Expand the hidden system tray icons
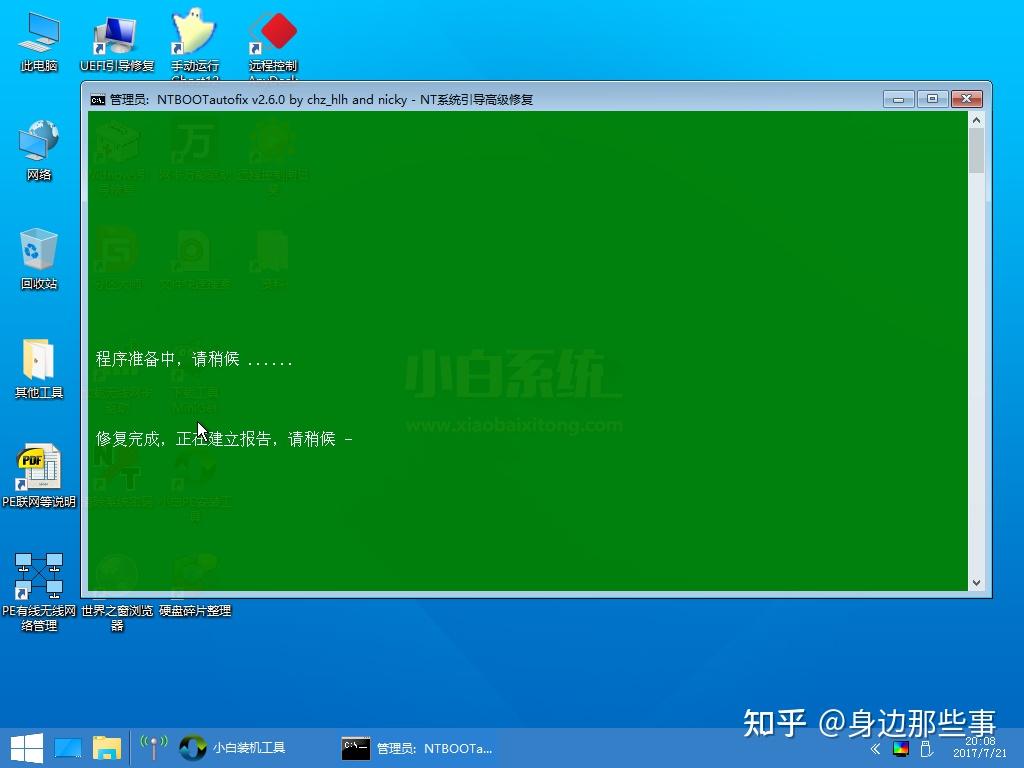The width and height of the screenshot is (1024, 768). pos(874,748)
